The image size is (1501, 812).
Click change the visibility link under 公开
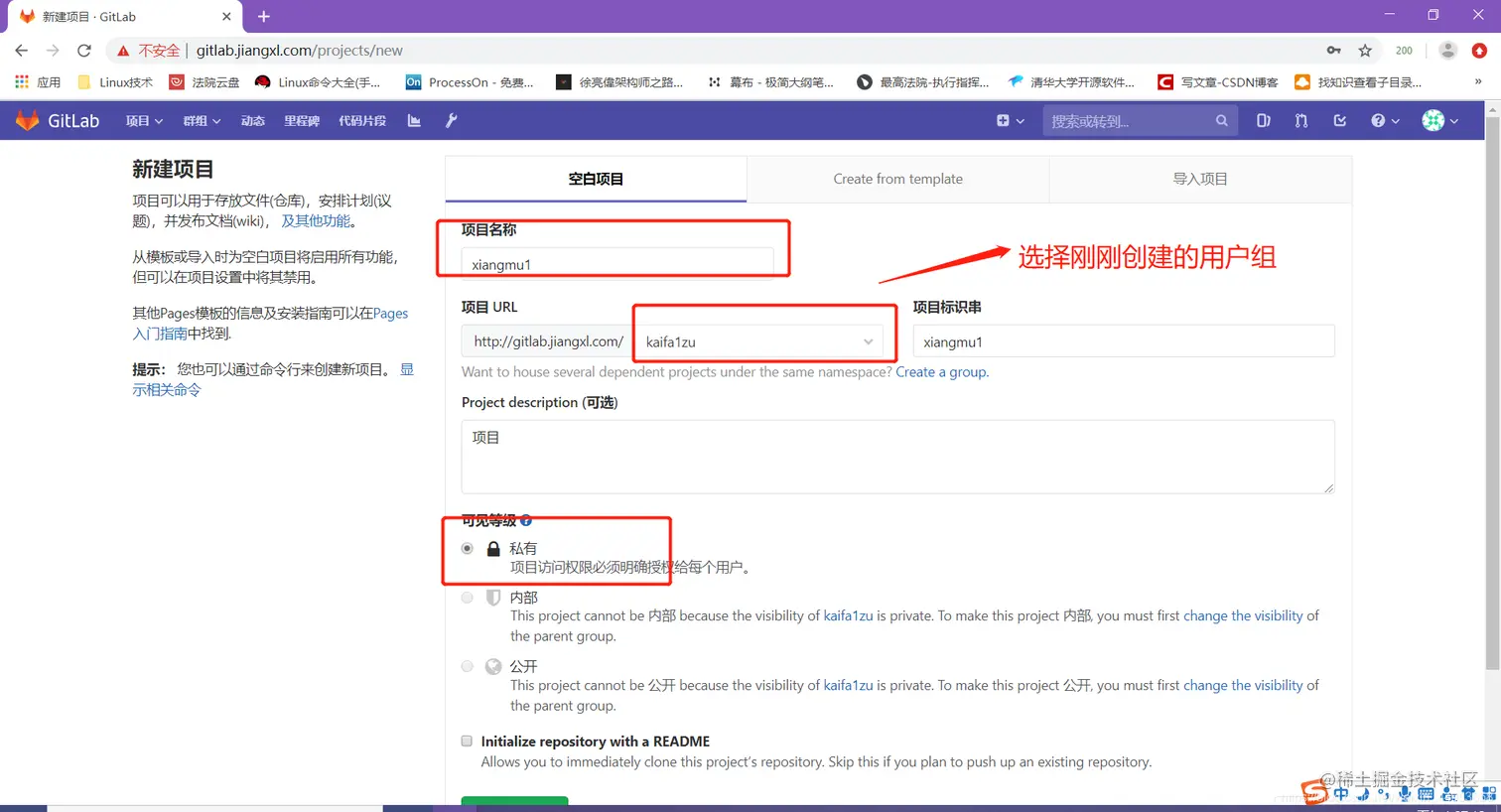click(1243, 685)
